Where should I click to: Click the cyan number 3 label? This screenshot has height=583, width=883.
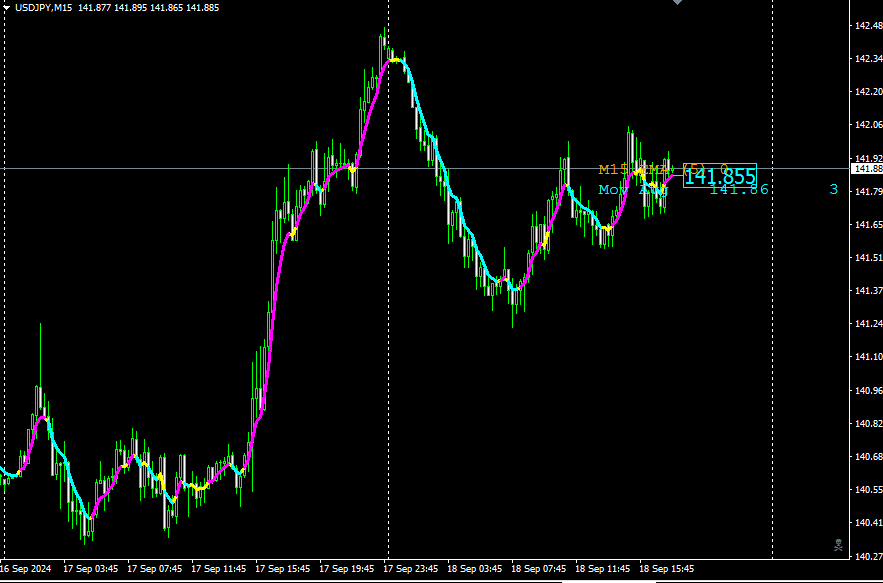tap(833, 189)
